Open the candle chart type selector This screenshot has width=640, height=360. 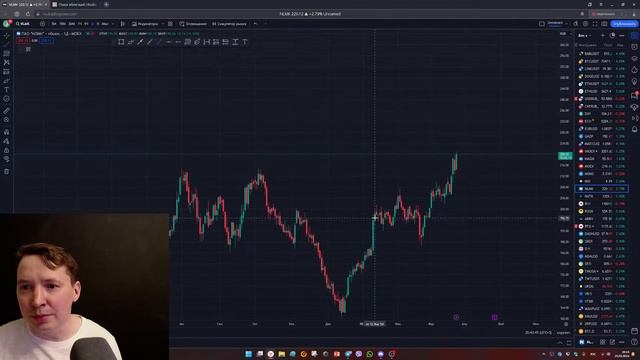[x=122, y=24]
